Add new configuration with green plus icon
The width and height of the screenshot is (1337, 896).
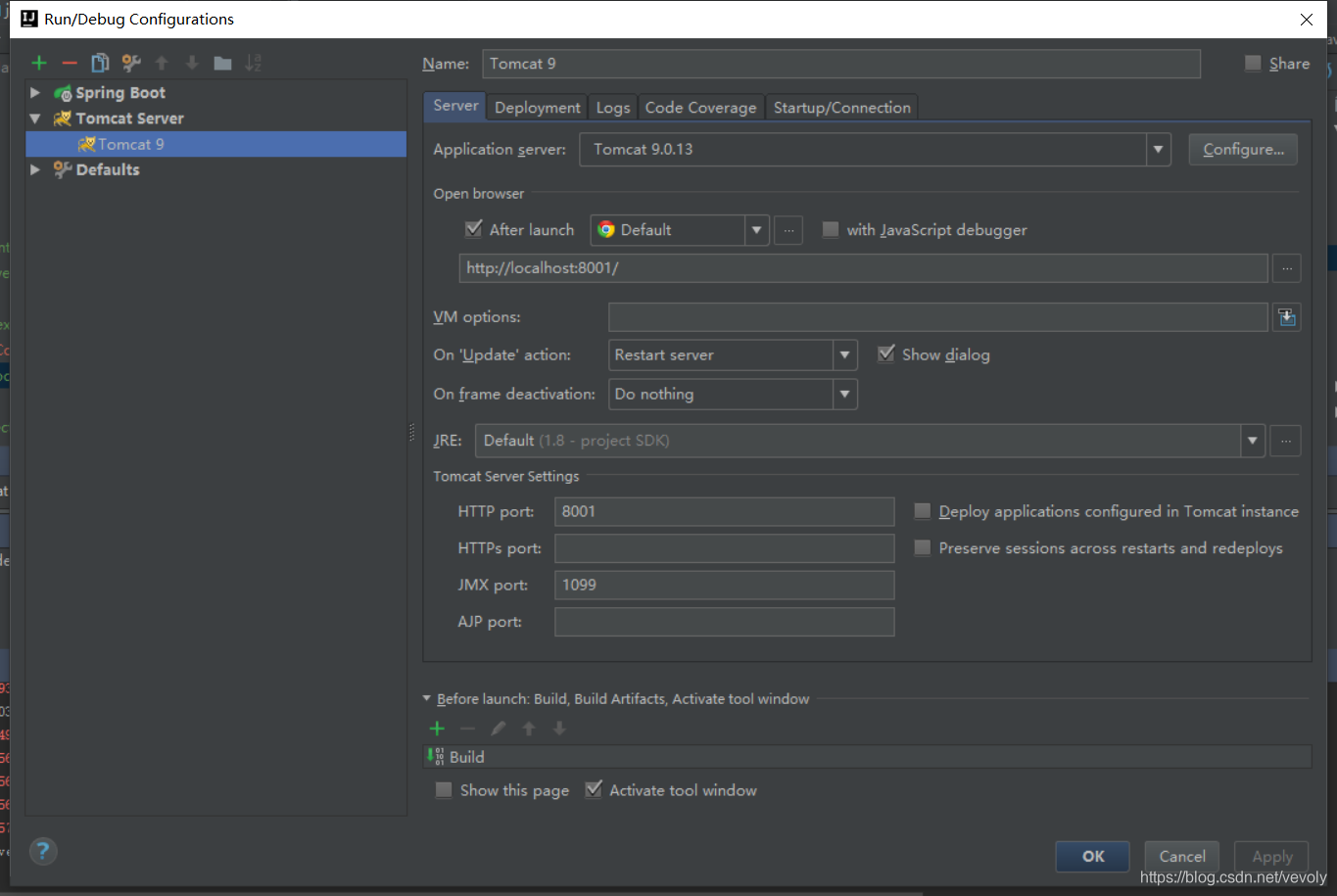(x=39, y=64)
